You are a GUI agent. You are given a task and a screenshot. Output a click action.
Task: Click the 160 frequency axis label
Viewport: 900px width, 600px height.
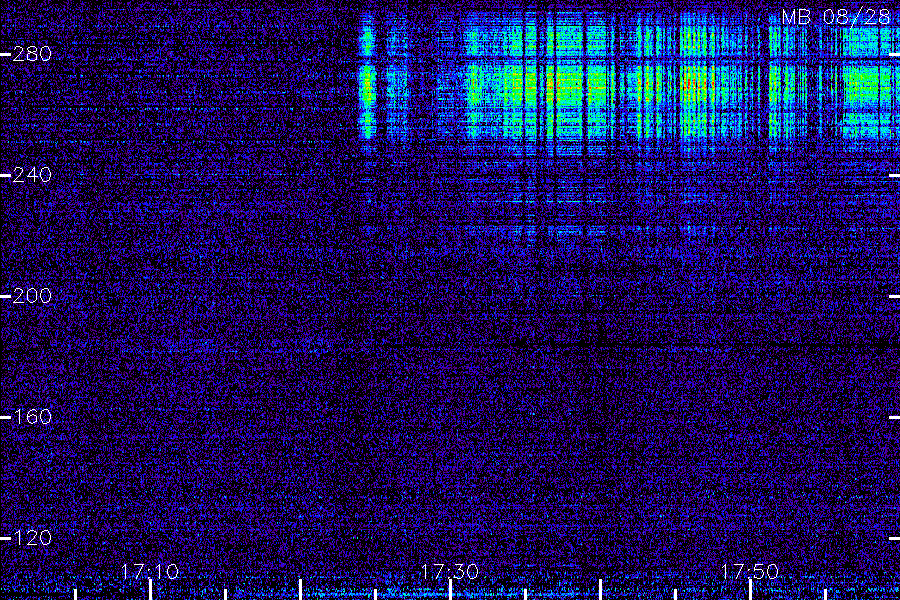click(x=32, y=416)
